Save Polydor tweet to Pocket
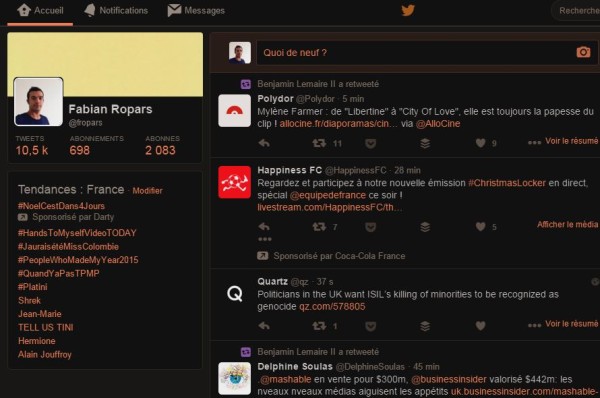Screen dimensions: 600x398 (370, 144)
